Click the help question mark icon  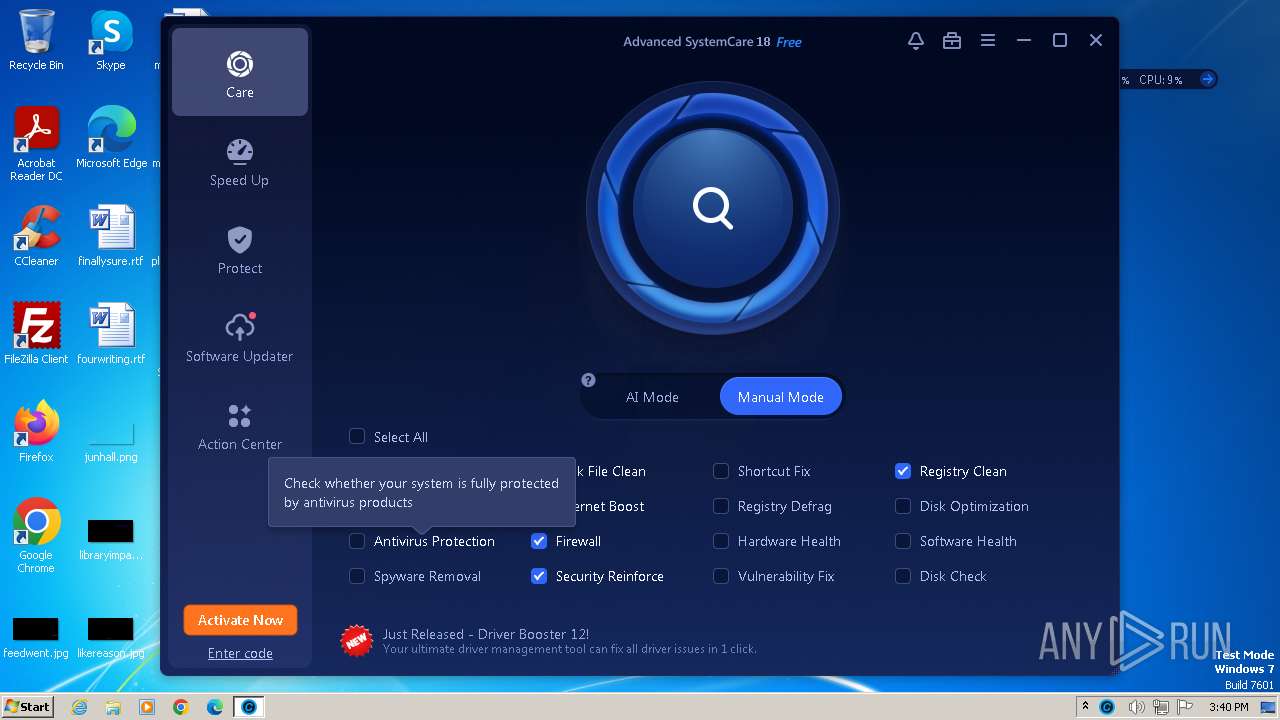click(588, 380)
